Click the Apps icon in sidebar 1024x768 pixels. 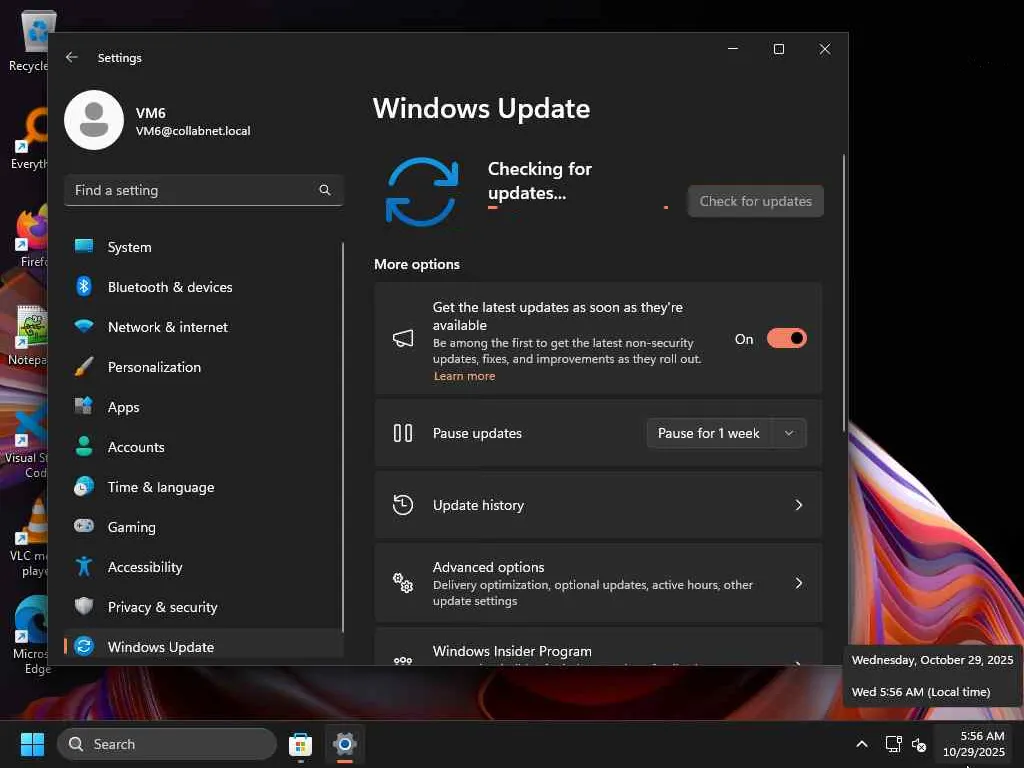(84, 406)
